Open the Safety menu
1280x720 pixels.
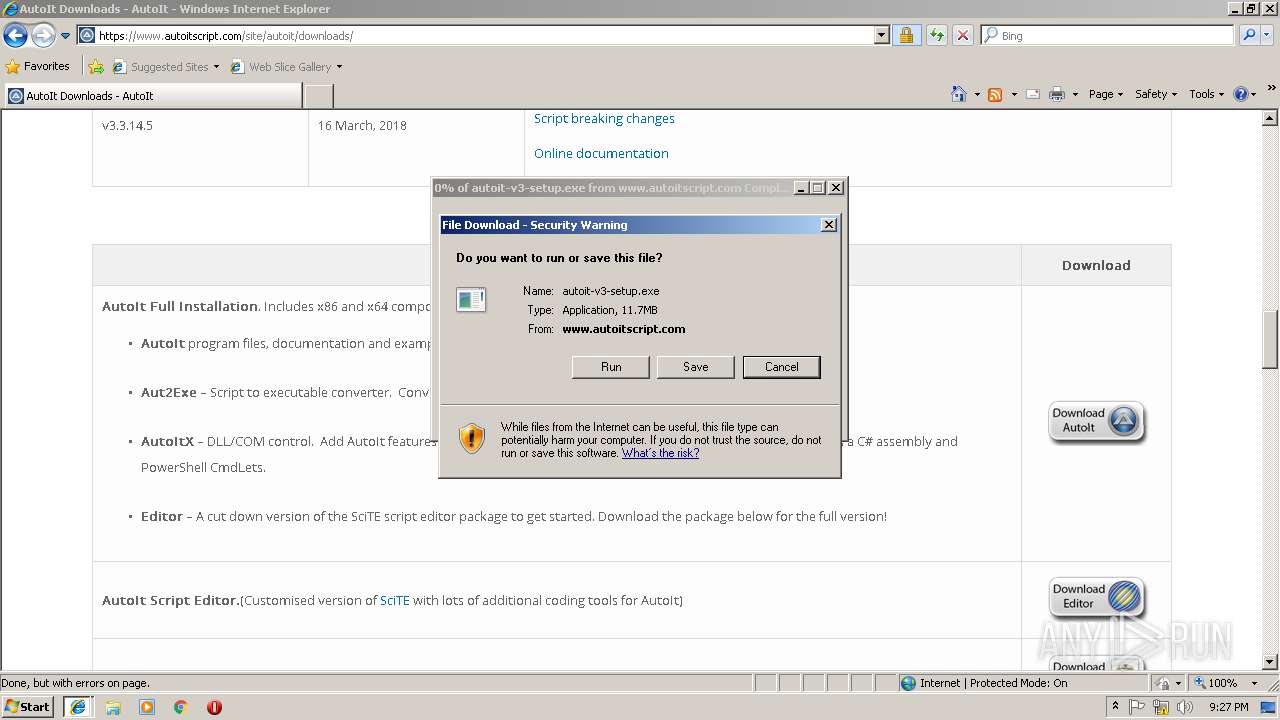1156,94
